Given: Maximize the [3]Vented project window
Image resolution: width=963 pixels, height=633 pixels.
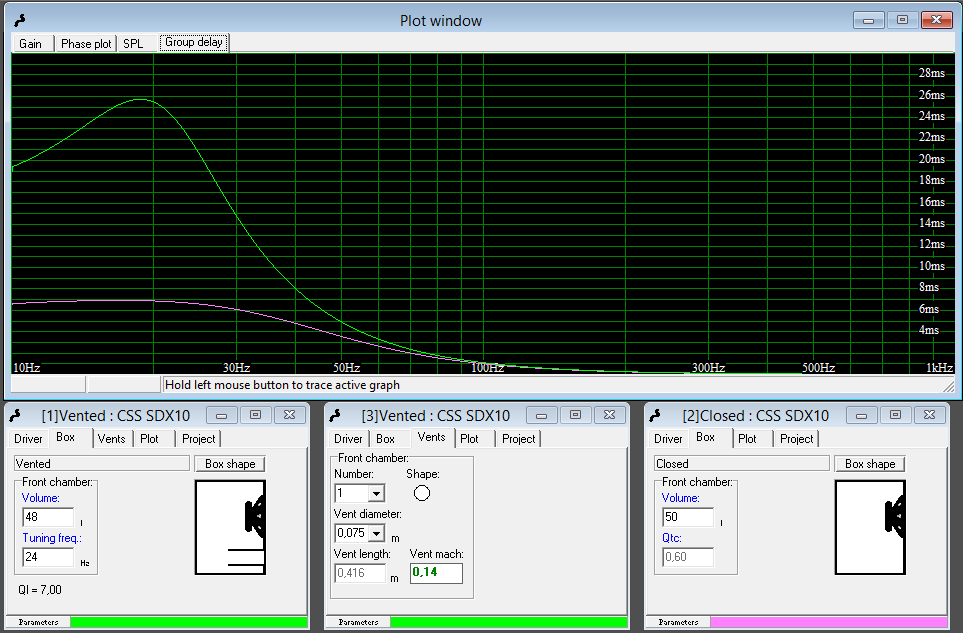Looking at the screenshot, I should click(x=575, y=416).
